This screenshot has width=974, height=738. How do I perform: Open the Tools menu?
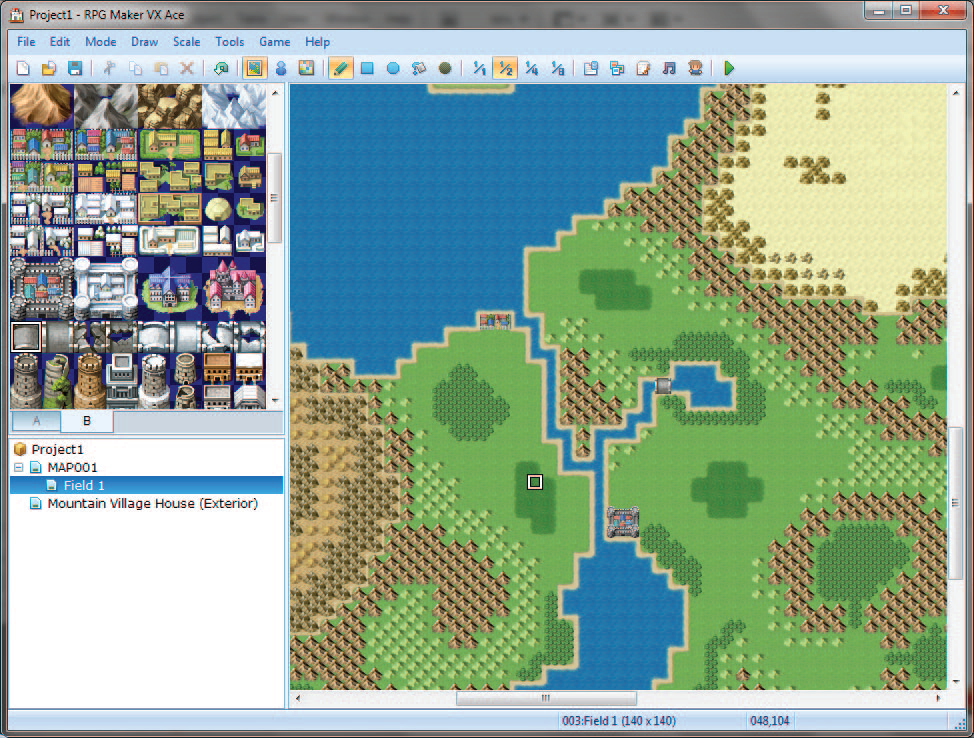tap(230, 42)
